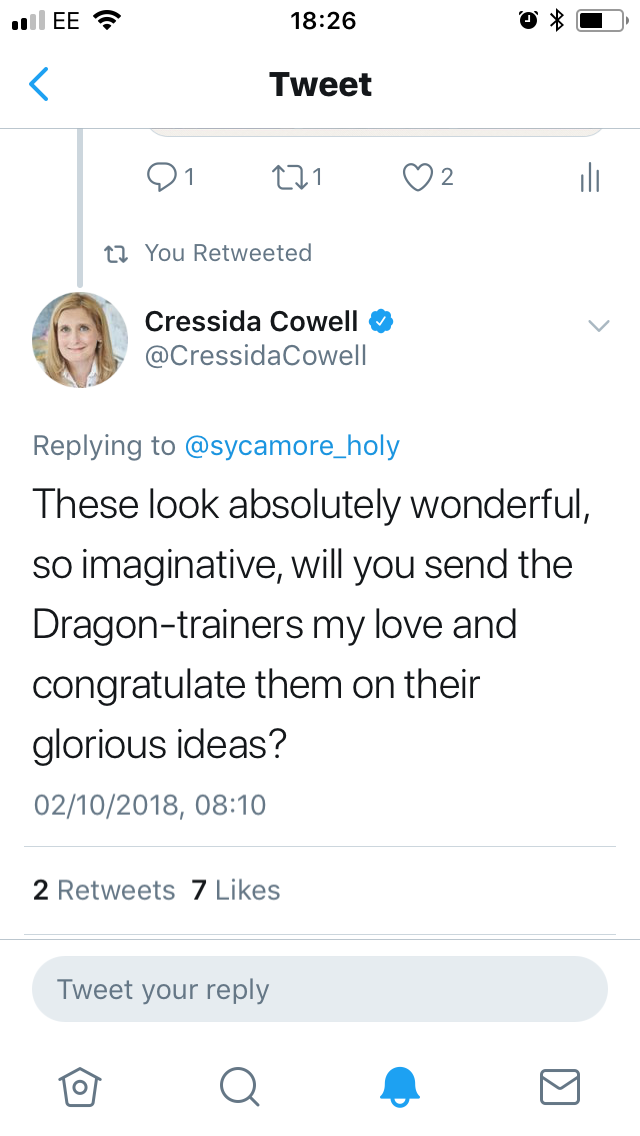This screenshot has height=1136, width=640.
Task: Type in the Tweet your reply field
Action: click(320, 990)
